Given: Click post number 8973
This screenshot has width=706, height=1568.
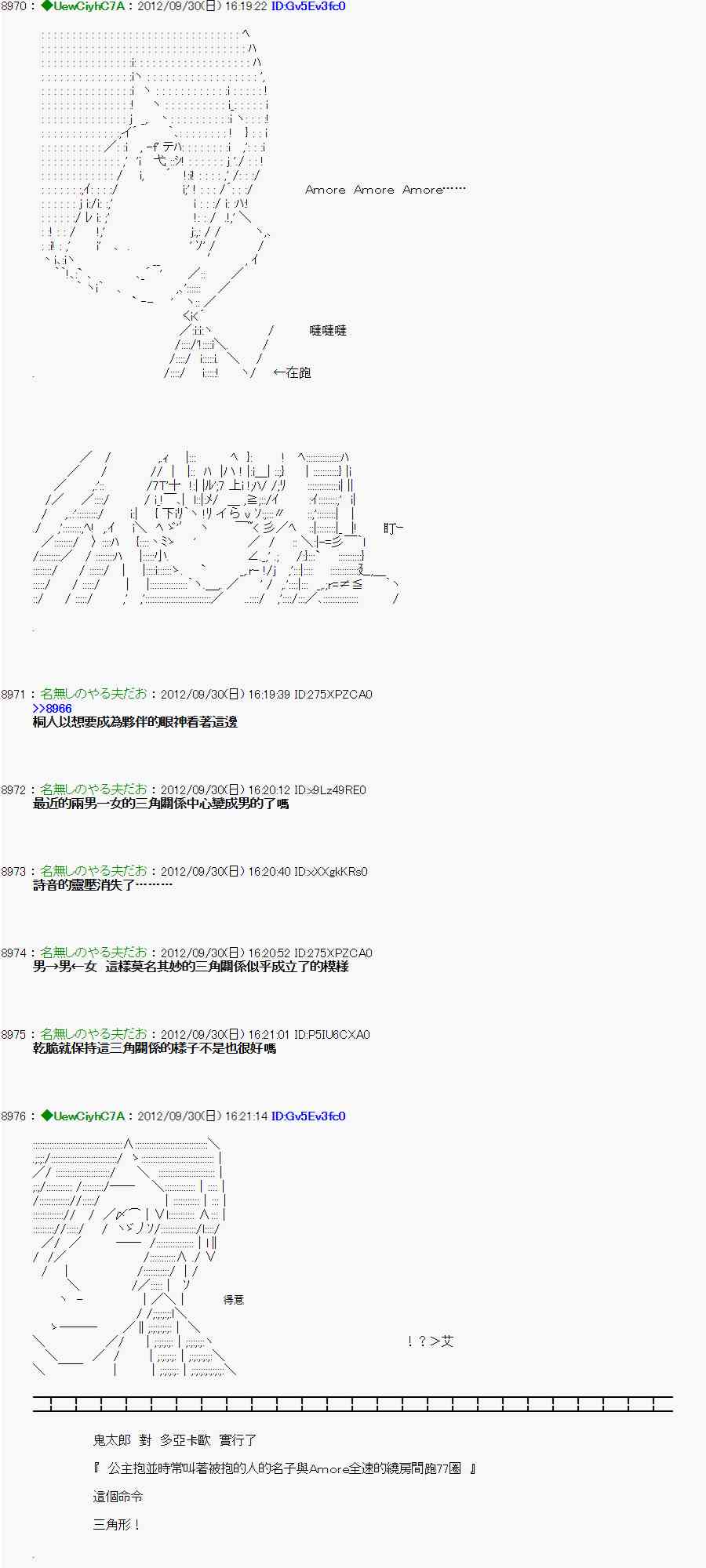Looking at the screenshot, I should pyautogui.click(x=14, y=871).
